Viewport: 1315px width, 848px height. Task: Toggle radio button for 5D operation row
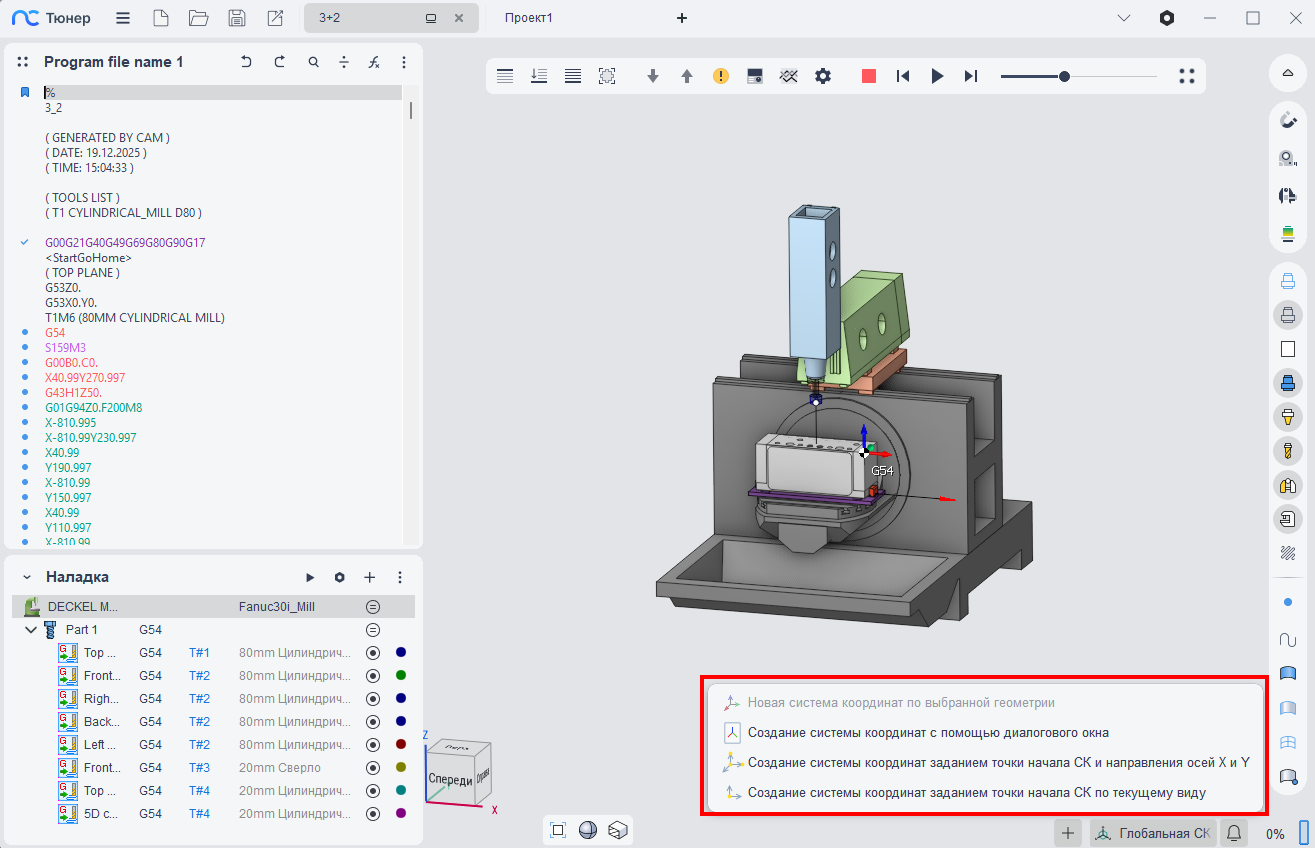point(373,814)
